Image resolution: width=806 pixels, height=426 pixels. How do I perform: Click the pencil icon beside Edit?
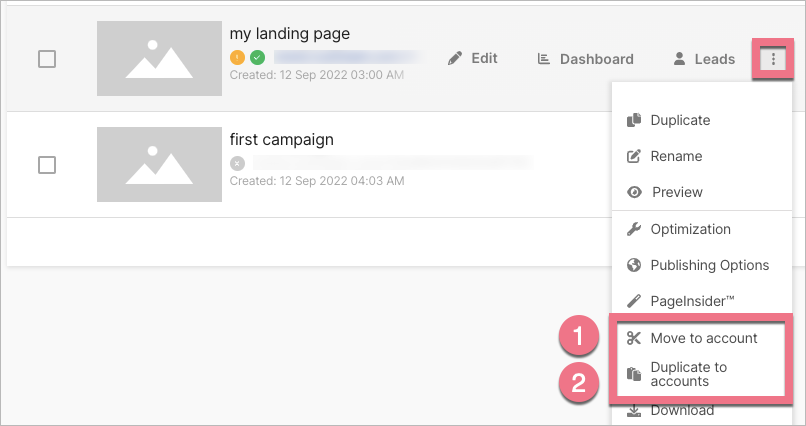[455, 59]
